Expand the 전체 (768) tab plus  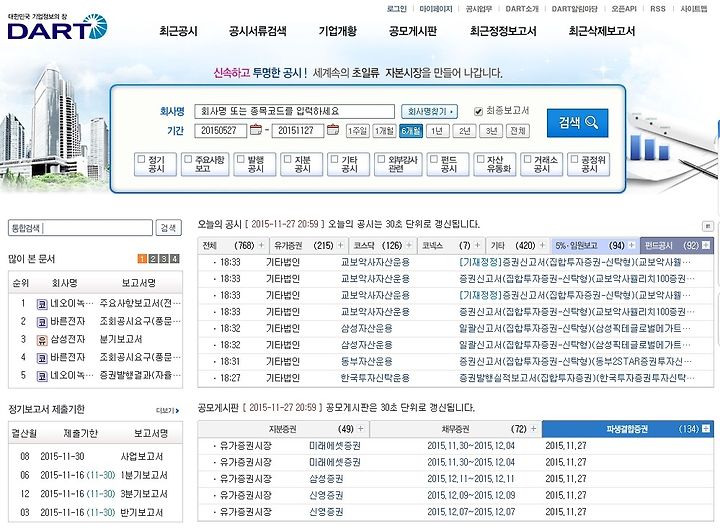[x=261, y=245]
